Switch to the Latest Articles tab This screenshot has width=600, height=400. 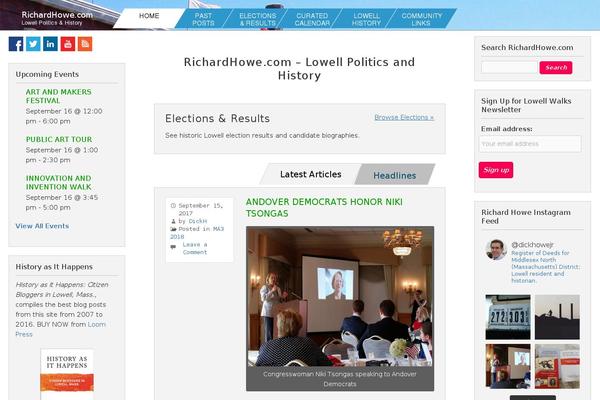[x=310, y=175]
